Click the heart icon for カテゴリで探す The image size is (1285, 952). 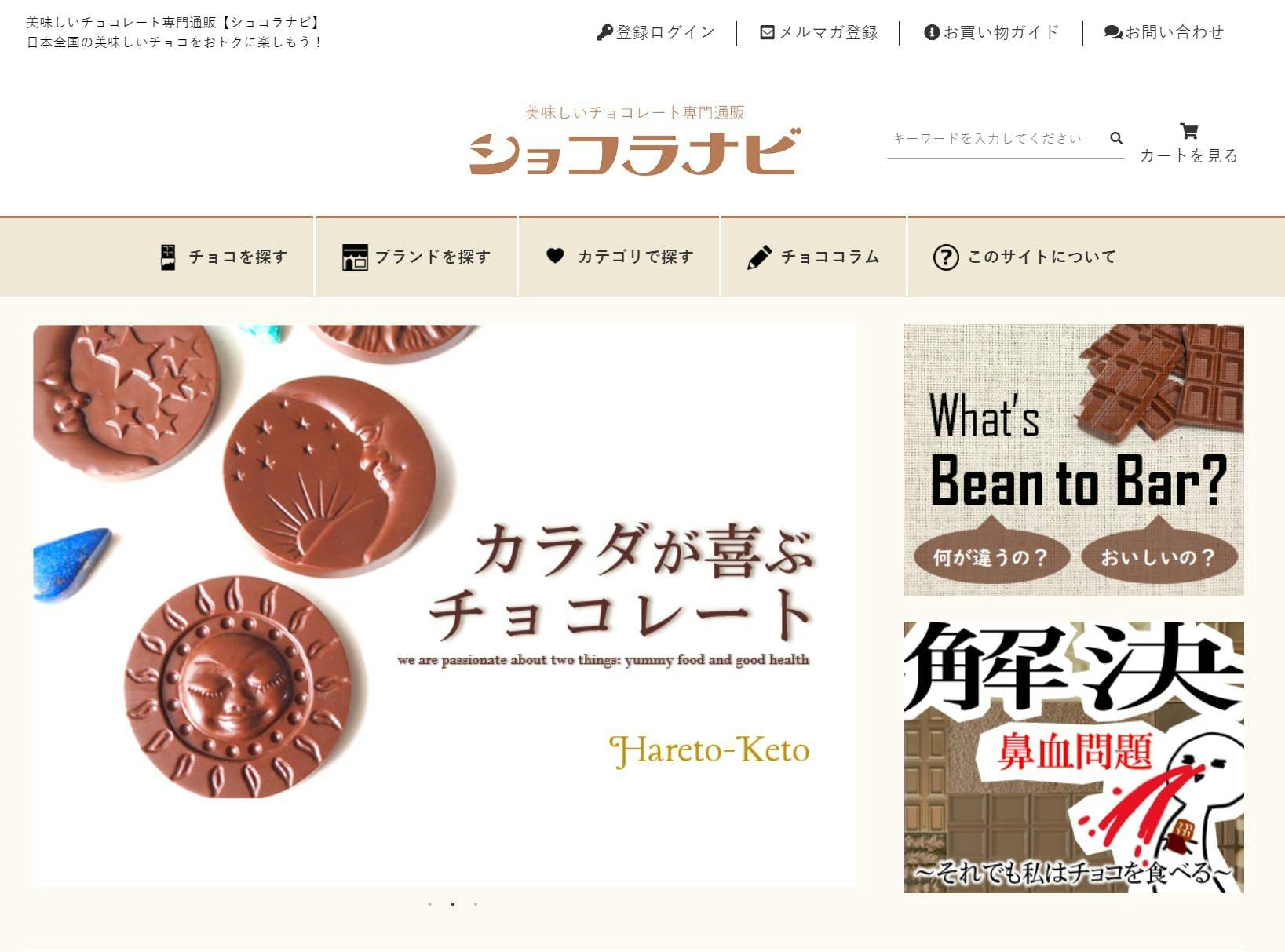(x=555, y=256)
